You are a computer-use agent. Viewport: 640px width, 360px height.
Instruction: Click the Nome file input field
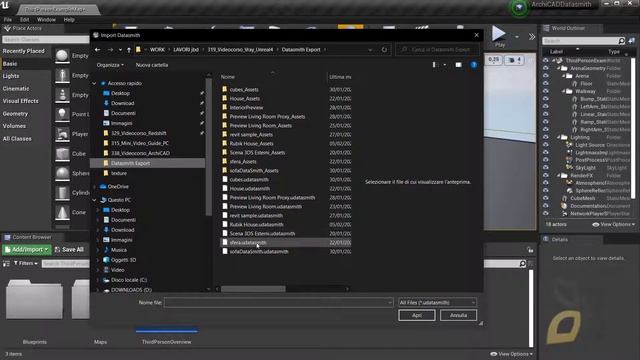(279, 302)
